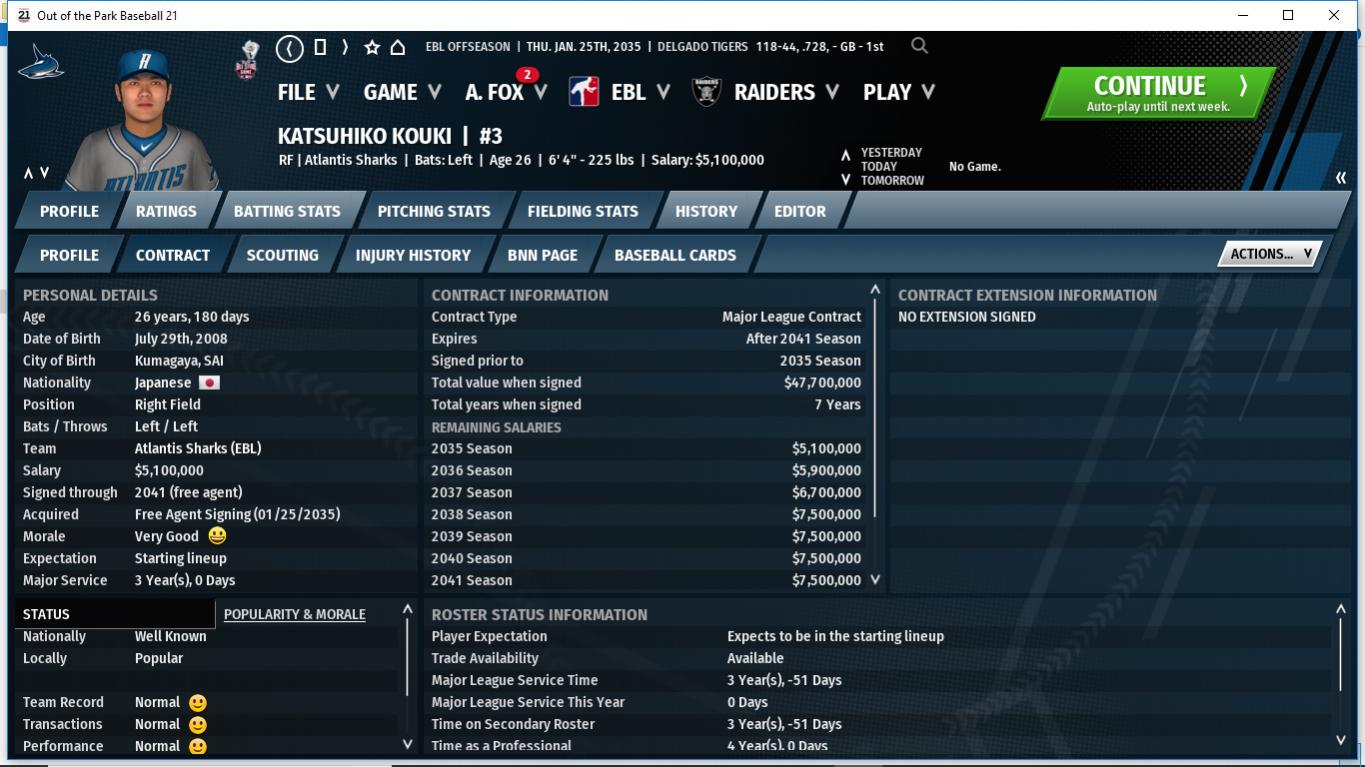This screenshot has height=767, width=1365.
Task: Open the BATTING STATS tab
Action: tap(287, 211)
